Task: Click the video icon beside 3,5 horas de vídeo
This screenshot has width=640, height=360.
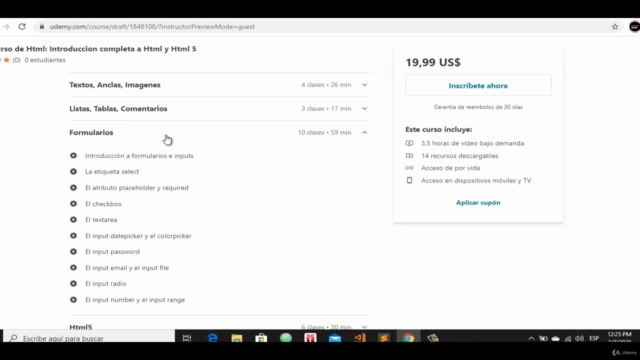Action: [409, 143]
